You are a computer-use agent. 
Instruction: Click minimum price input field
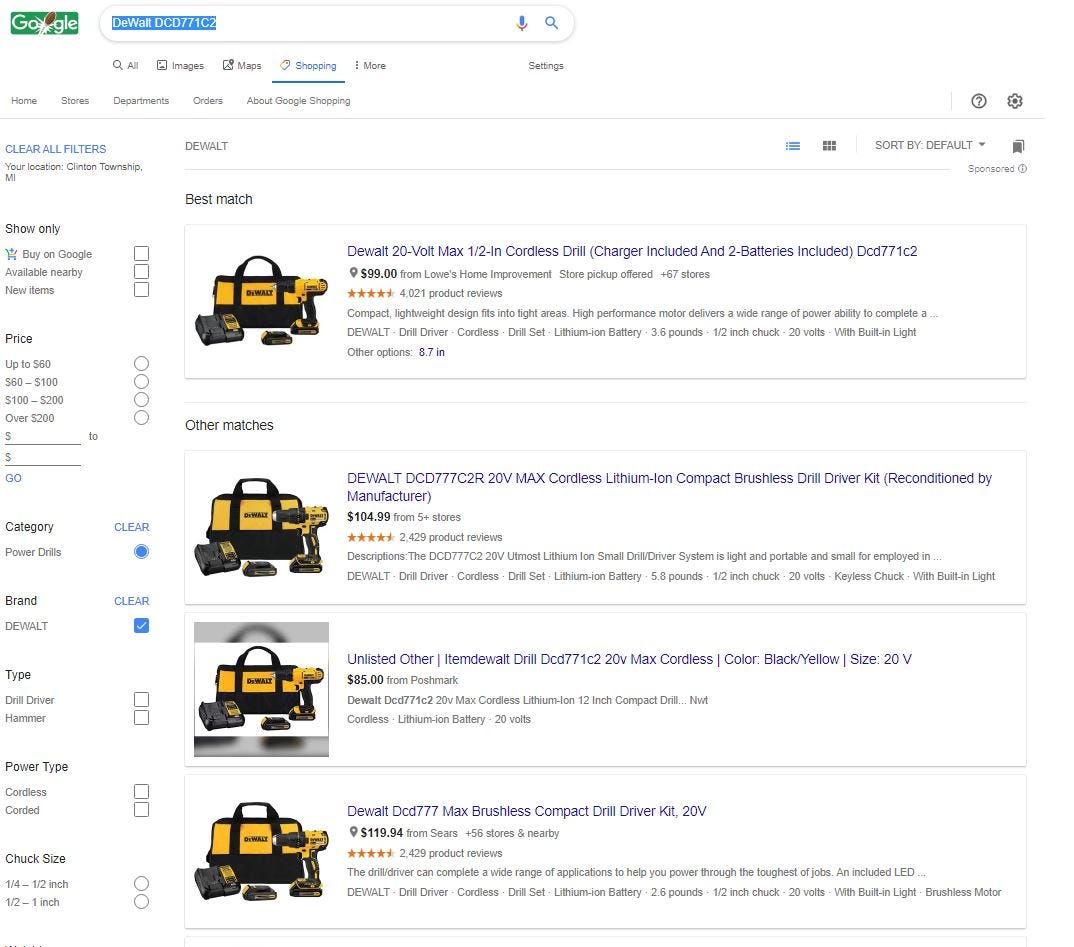click(42, 436)
